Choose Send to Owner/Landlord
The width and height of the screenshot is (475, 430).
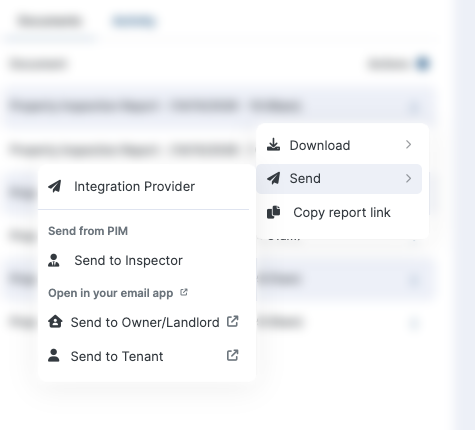(144, 322)
